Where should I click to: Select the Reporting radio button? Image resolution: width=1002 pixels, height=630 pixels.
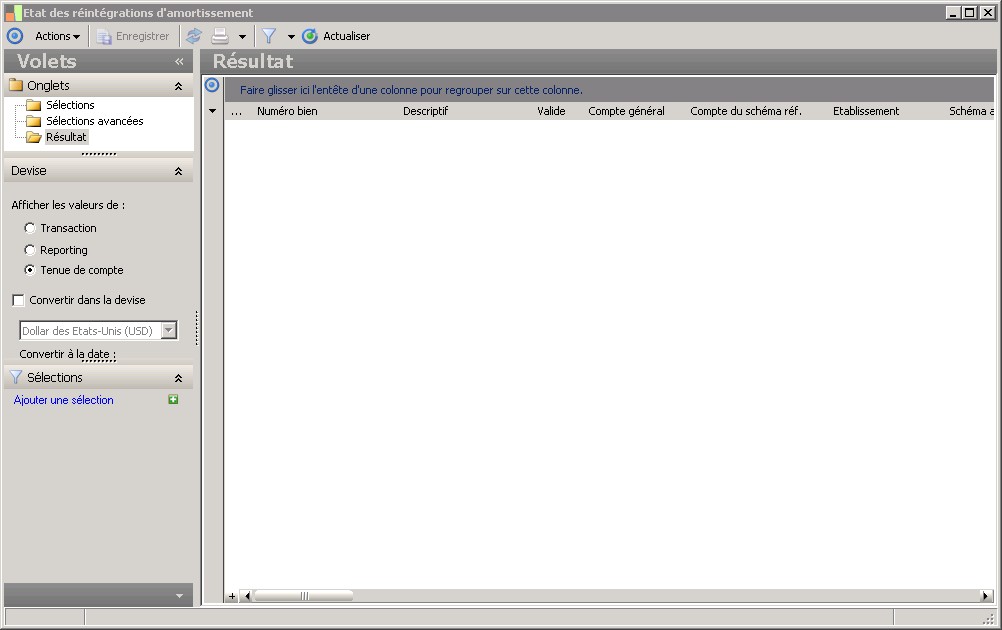point(29,250)
